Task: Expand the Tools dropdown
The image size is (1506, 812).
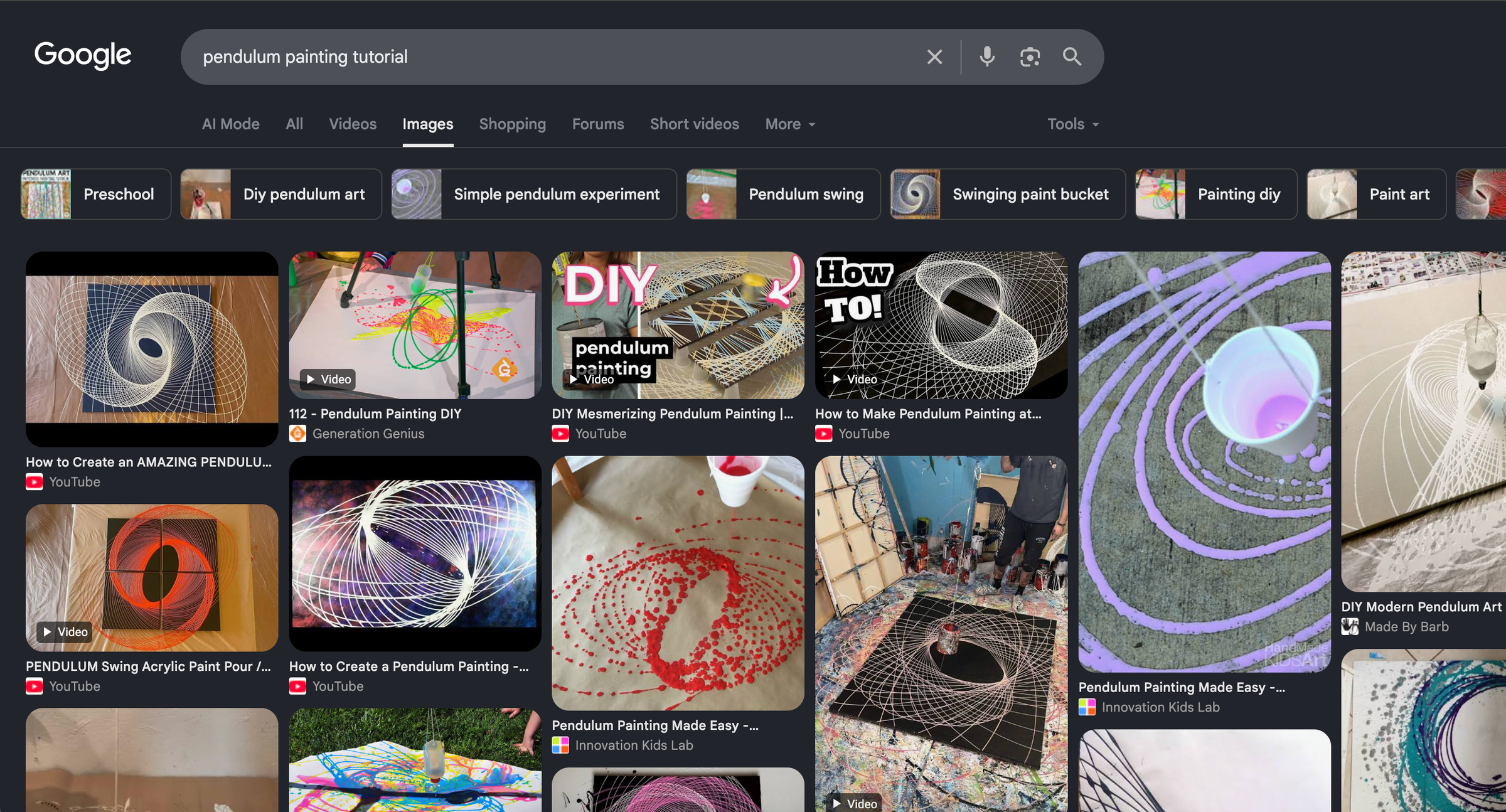Action: point(1073,124)
